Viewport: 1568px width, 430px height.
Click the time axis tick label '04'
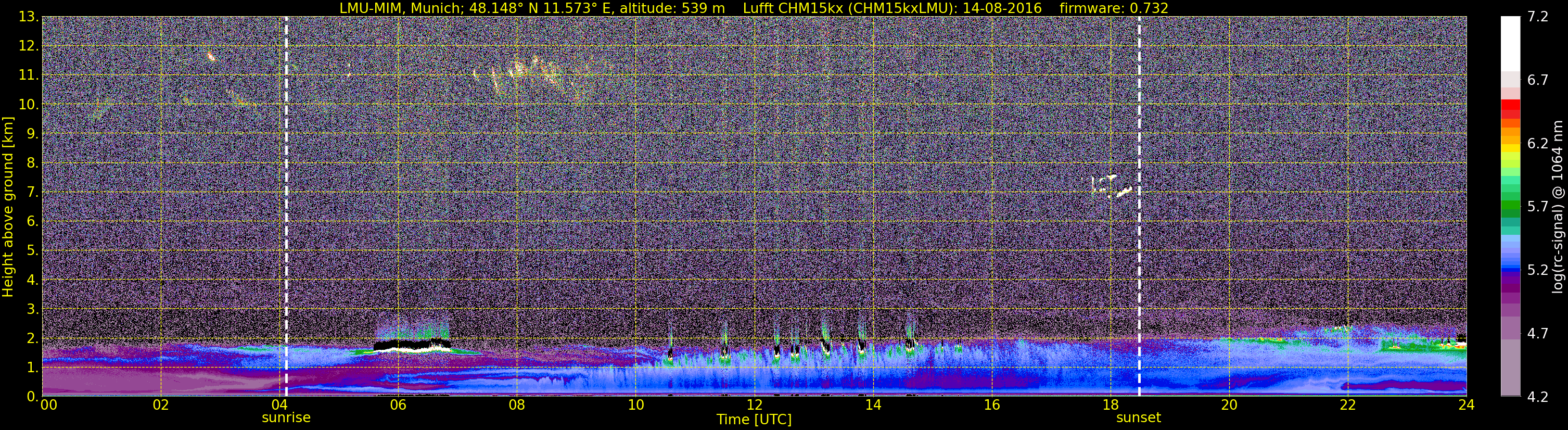pos(279,405)
